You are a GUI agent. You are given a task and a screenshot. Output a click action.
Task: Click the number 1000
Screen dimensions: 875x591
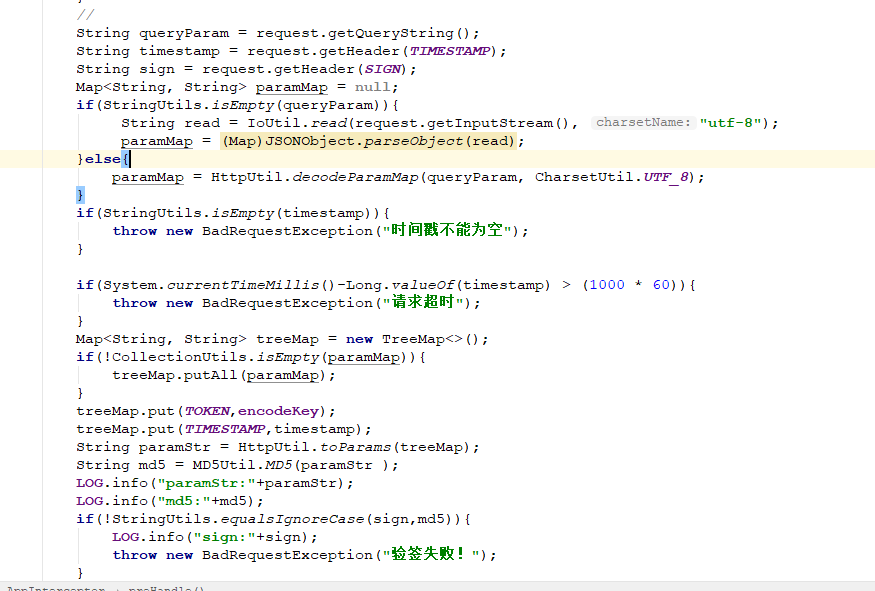click(607, 285)
